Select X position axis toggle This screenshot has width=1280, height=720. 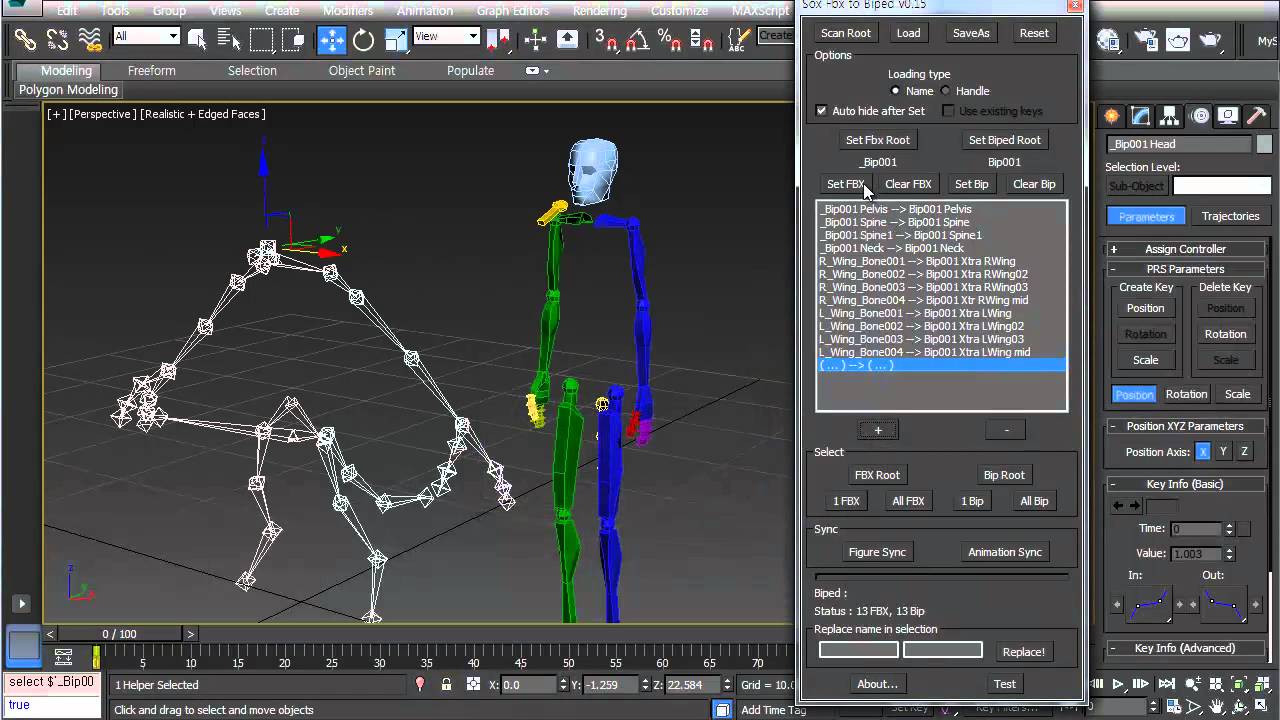click(1203, 452)
